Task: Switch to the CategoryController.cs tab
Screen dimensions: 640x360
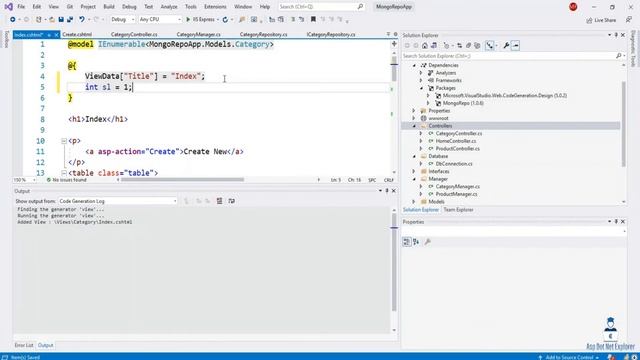Action: point(134,35)
